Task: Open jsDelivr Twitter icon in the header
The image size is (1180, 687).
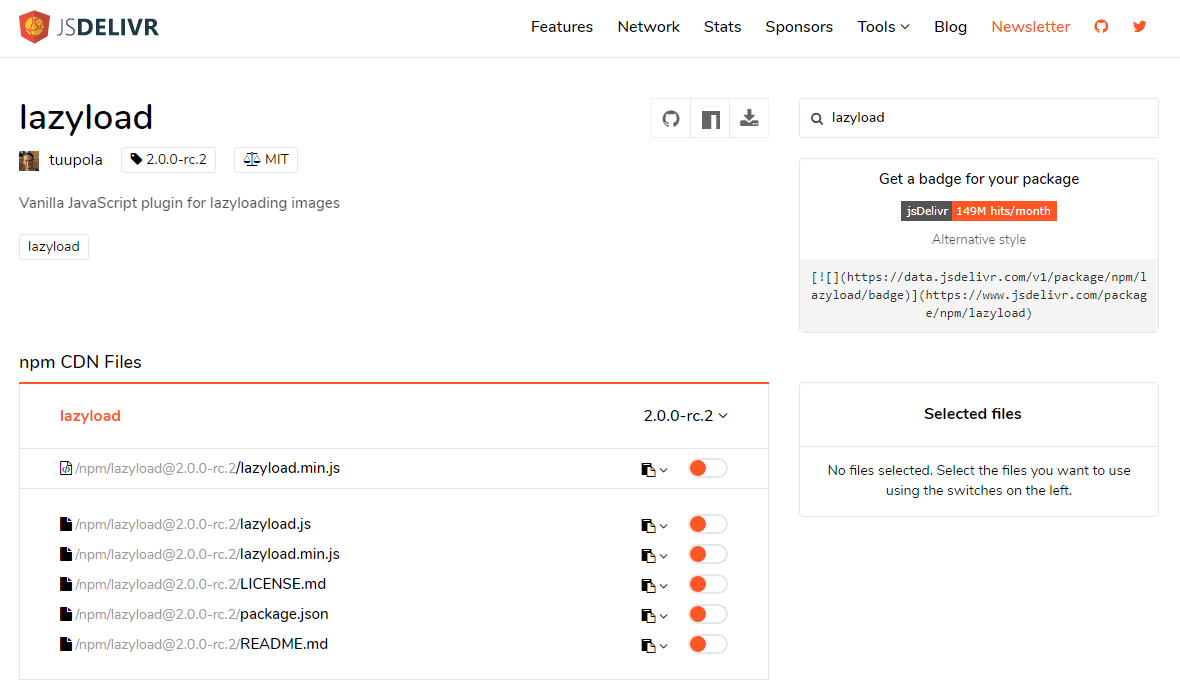Action: [1139, 27]
